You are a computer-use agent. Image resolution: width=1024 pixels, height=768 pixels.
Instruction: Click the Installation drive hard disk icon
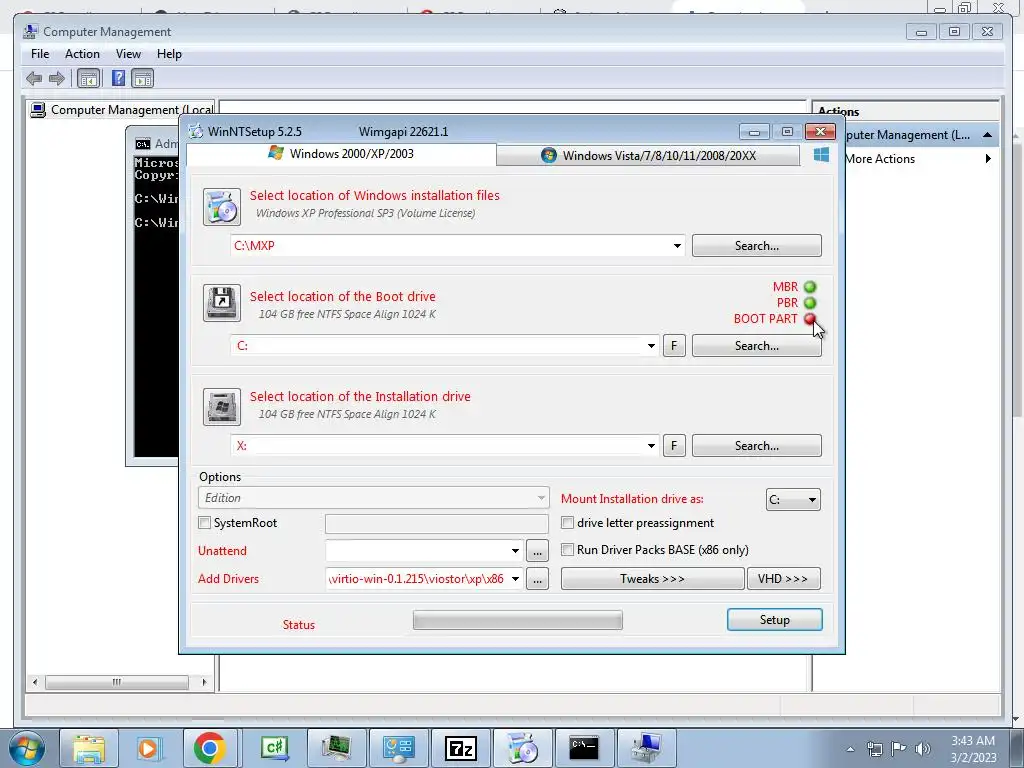click(221, 407)
